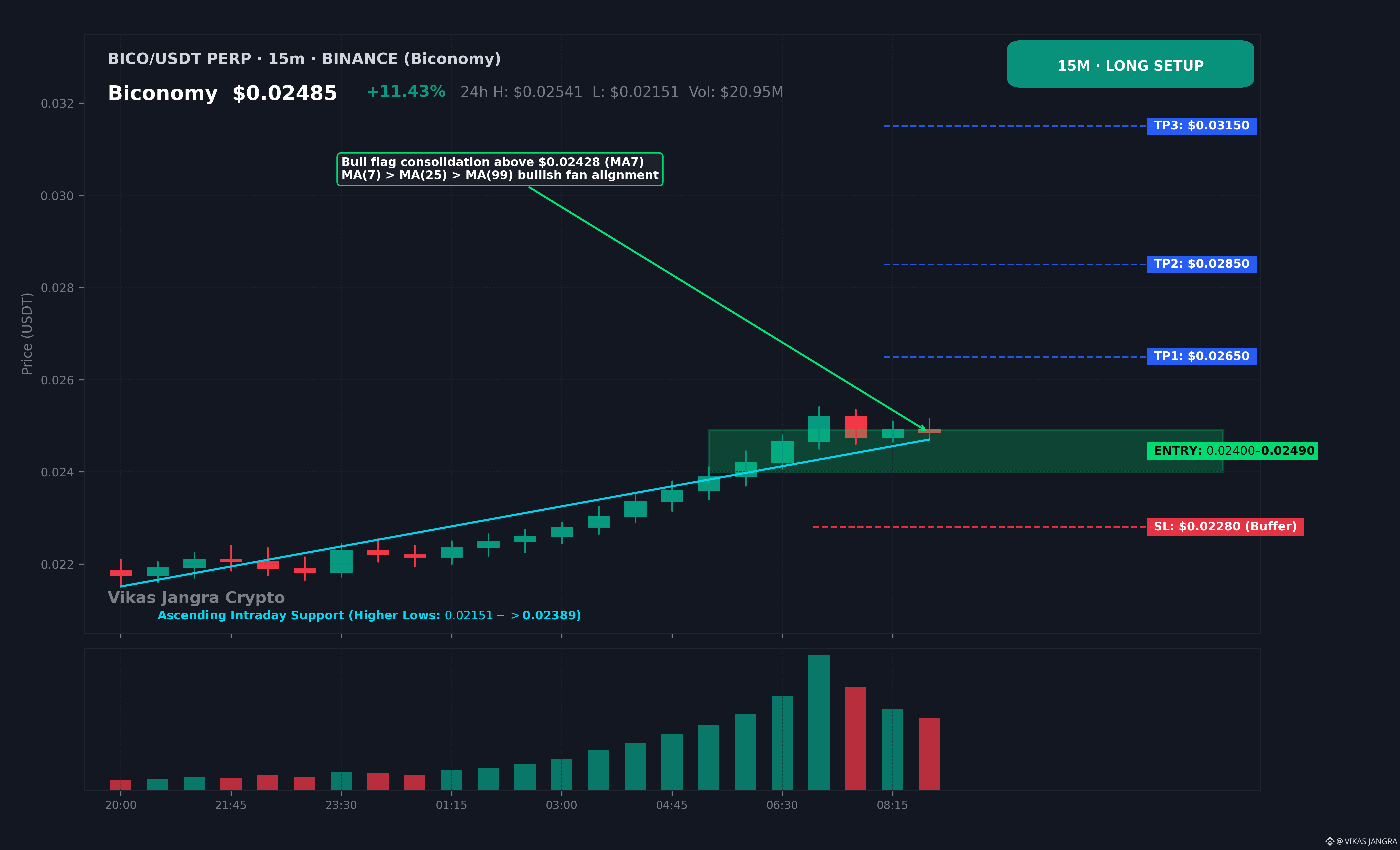Click the large red candle near the price peak
Screen dimensions: 1400x850
(856, 427)
